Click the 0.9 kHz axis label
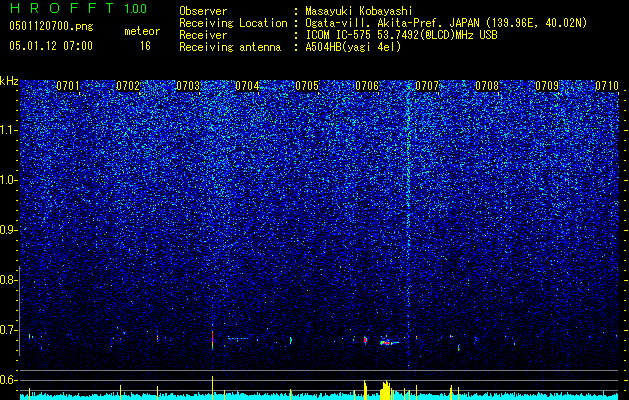Image resolution: width=629 pixels, height=400 pixels. click(x=9, y=230)
